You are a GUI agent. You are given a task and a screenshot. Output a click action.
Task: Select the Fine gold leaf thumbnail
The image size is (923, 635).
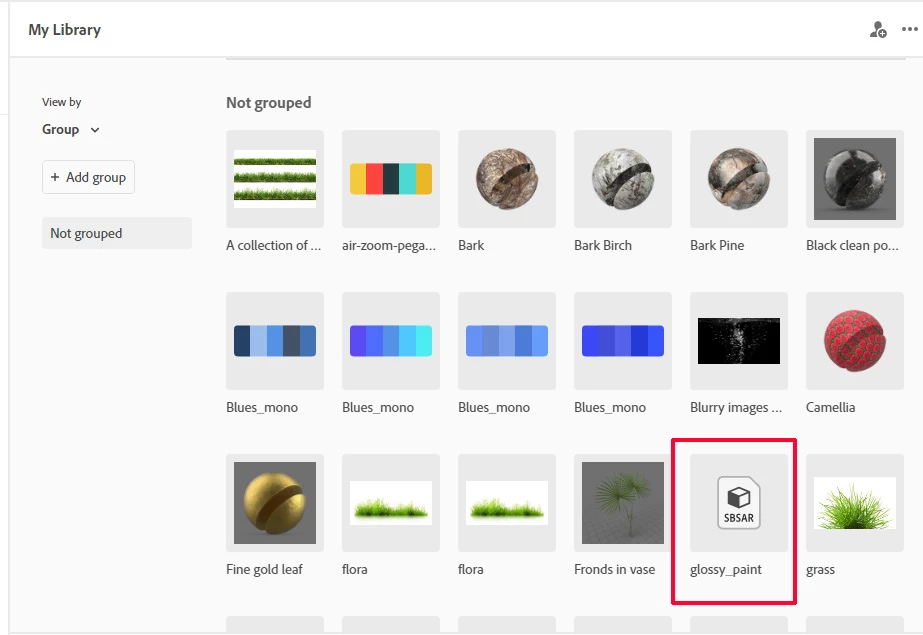275,503
